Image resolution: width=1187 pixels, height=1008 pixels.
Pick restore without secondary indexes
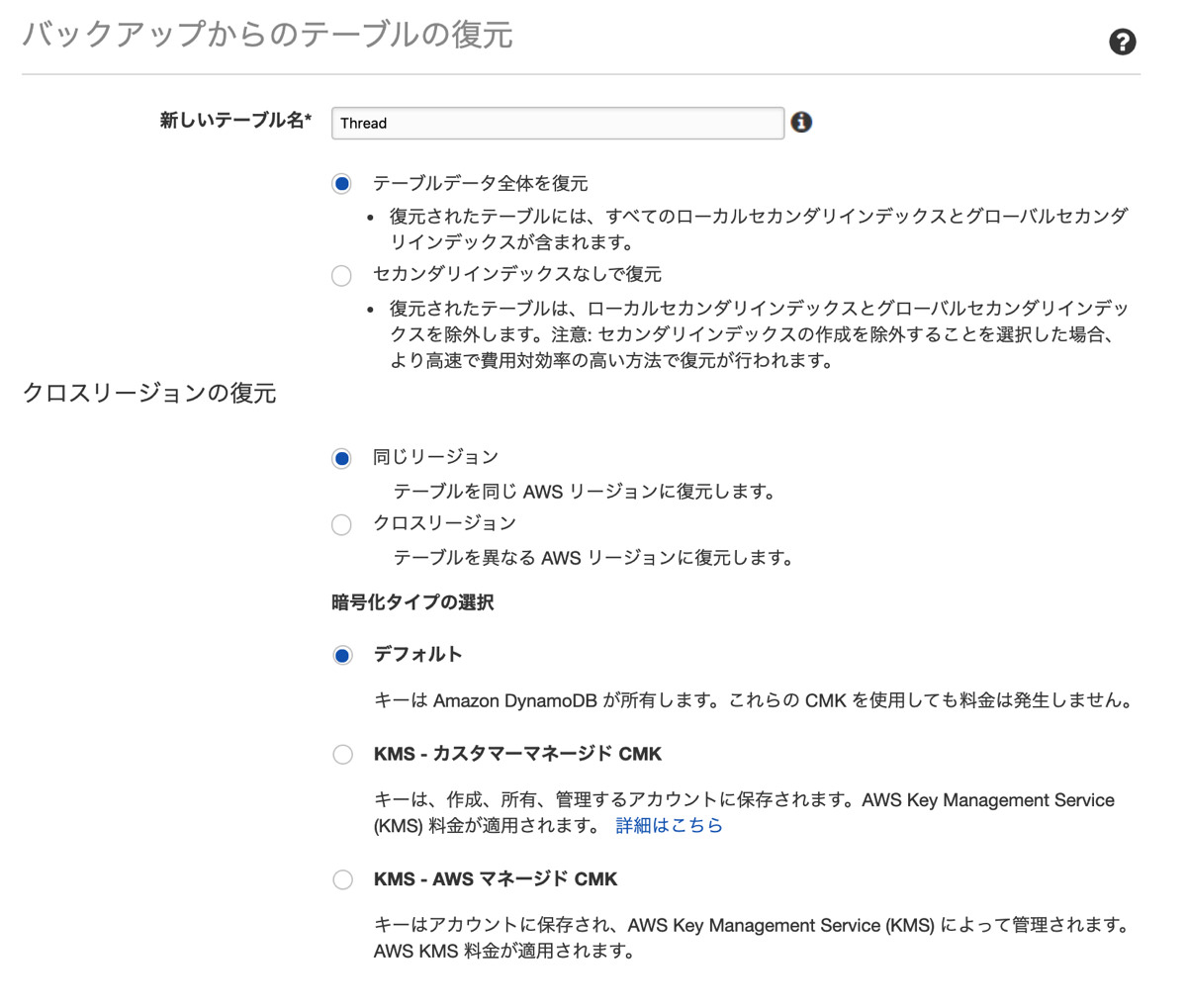341,275
